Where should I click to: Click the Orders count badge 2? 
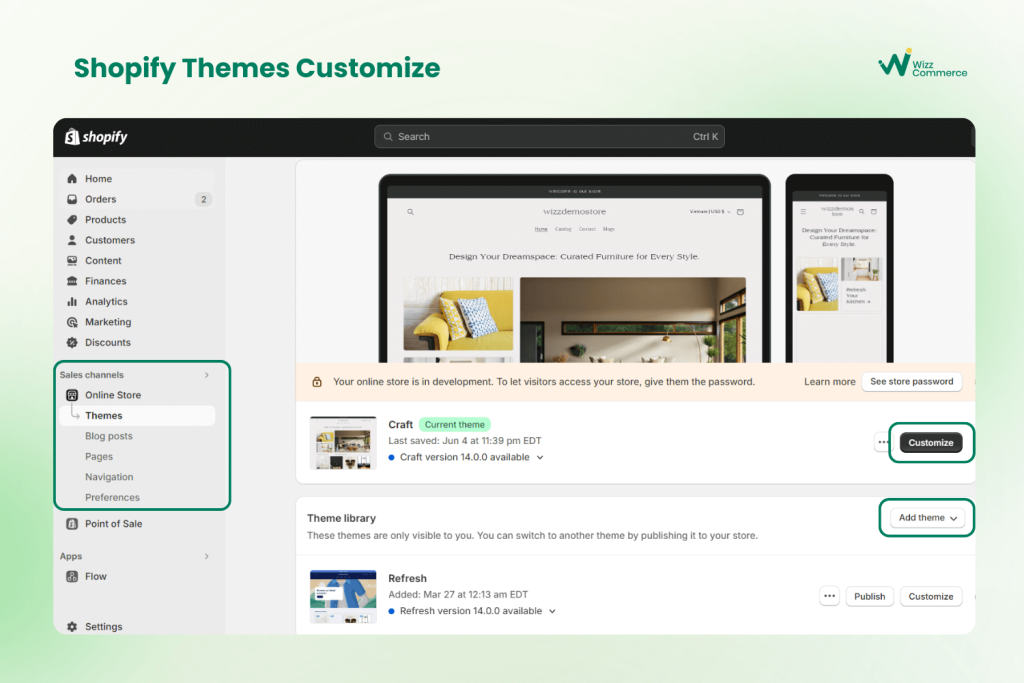[204, 199]
